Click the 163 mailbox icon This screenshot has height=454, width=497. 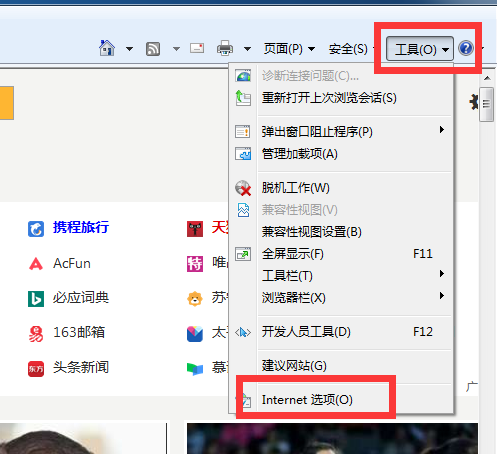36,334
